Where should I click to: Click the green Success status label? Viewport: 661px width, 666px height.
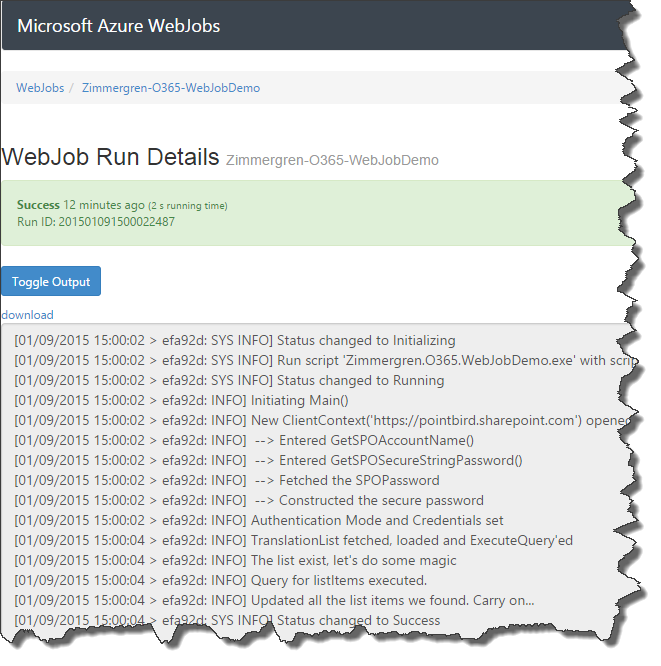(x=38, y=205)
